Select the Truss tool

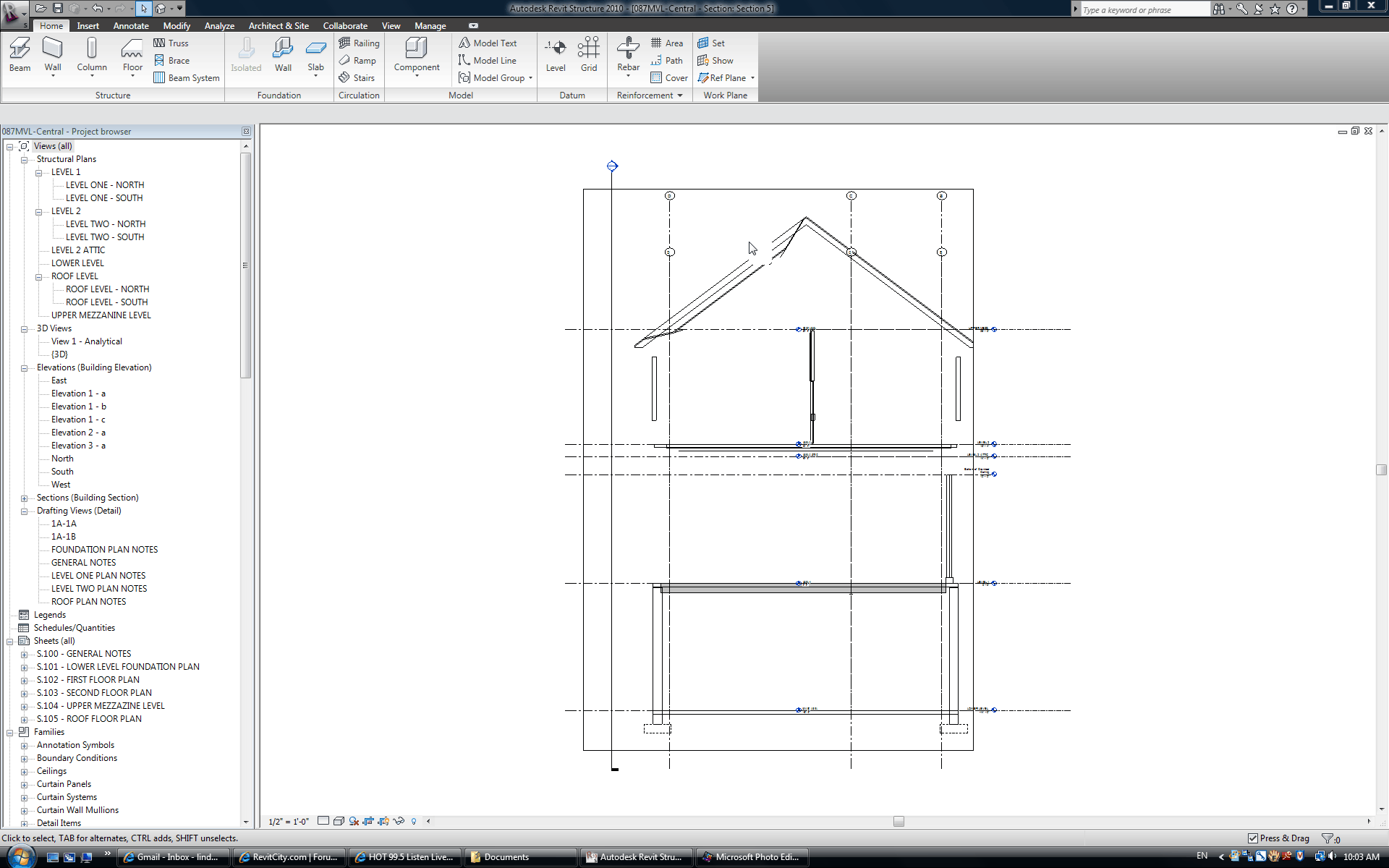click(x=171, y=43)
